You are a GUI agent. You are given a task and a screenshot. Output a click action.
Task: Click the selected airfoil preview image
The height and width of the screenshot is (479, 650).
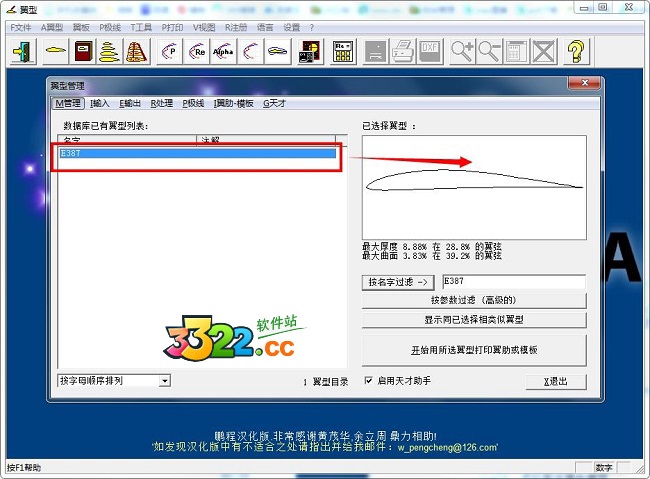coord(474,187)
